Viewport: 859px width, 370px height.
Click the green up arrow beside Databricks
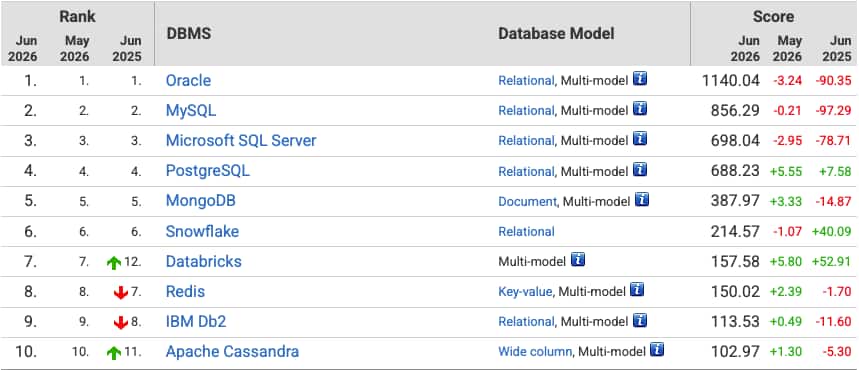point(114,263)
